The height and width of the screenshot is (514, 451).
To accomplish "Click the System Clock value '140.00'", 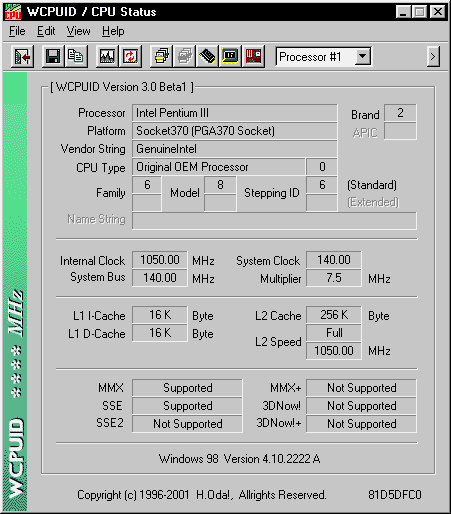I will 334,260.
